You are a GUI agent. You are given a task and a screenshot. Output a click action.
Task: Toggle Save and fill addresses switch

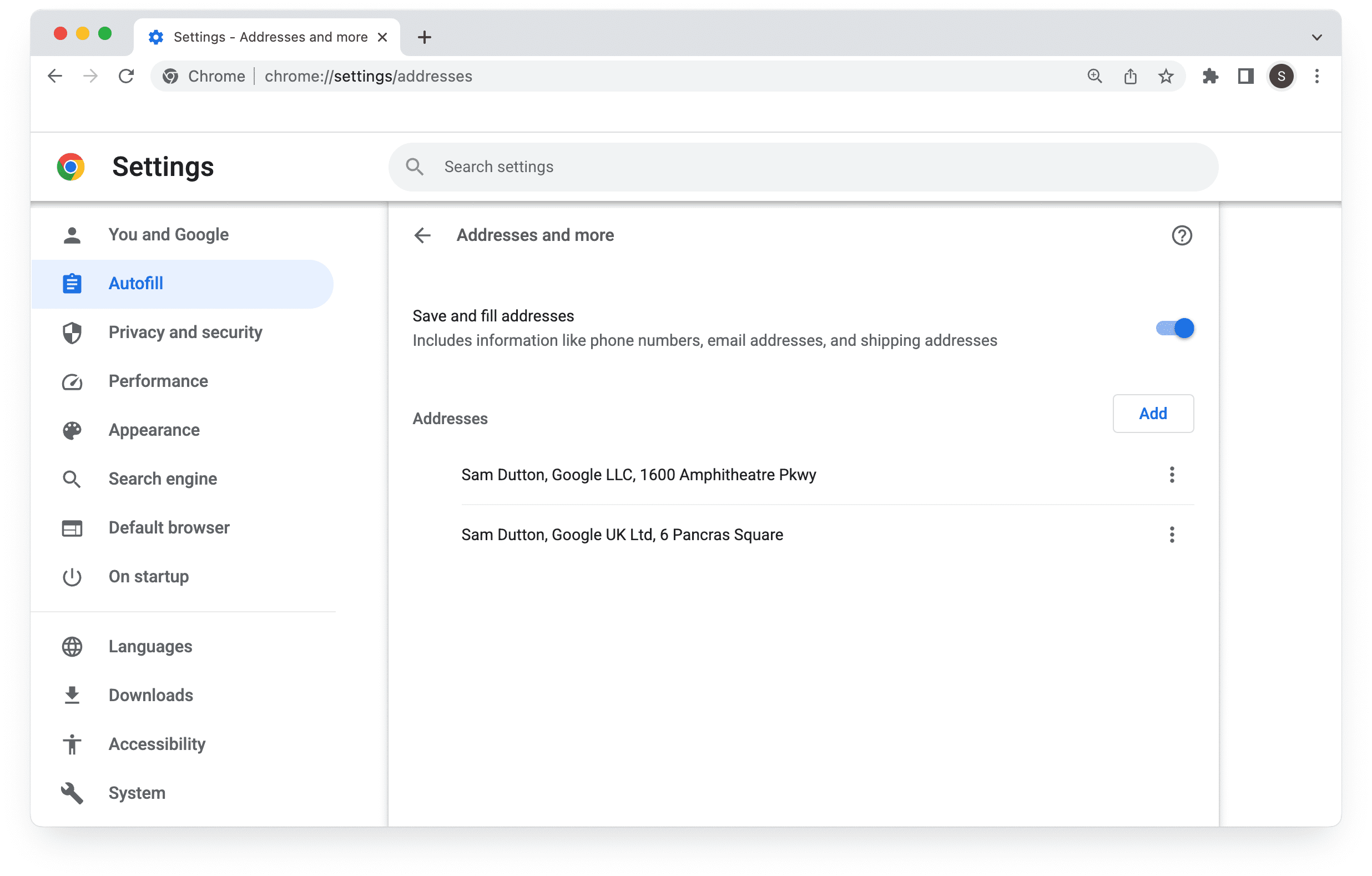tap(1172, 328)
